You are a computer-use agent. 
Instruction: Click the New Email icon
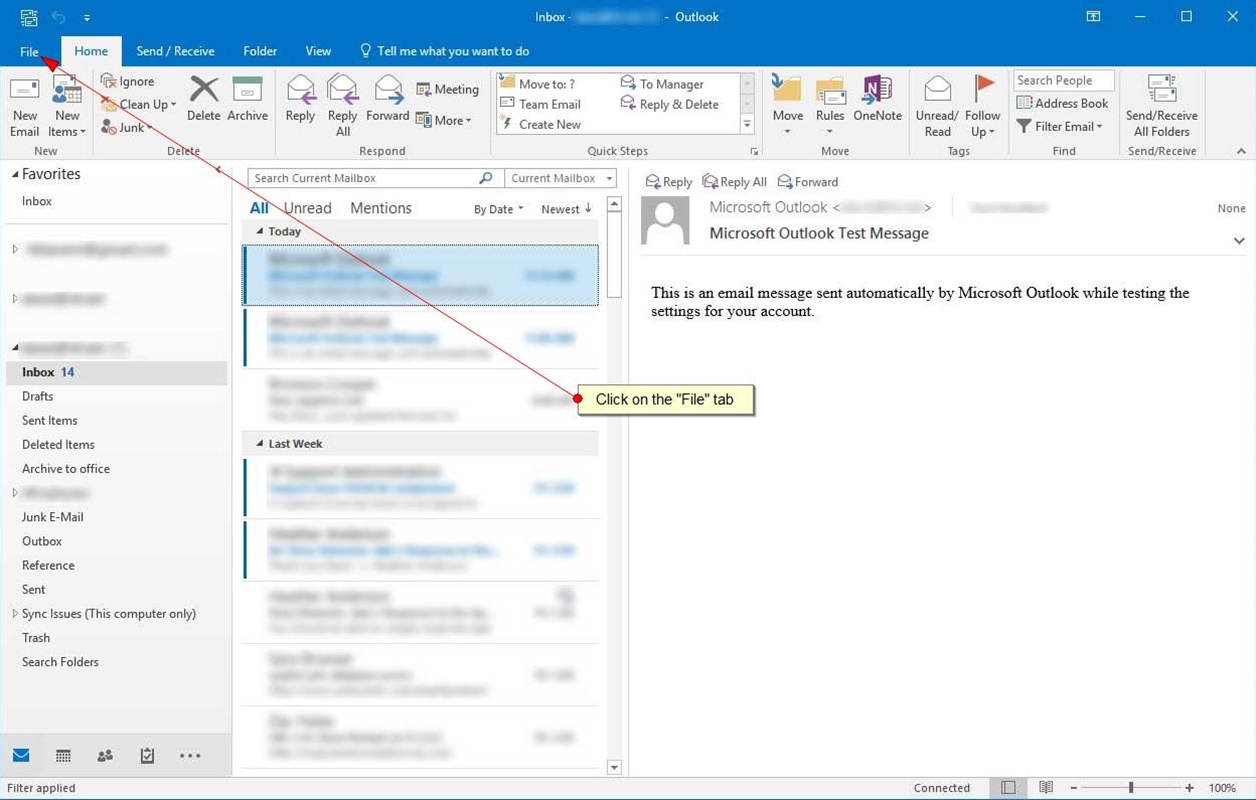(24, 90)
